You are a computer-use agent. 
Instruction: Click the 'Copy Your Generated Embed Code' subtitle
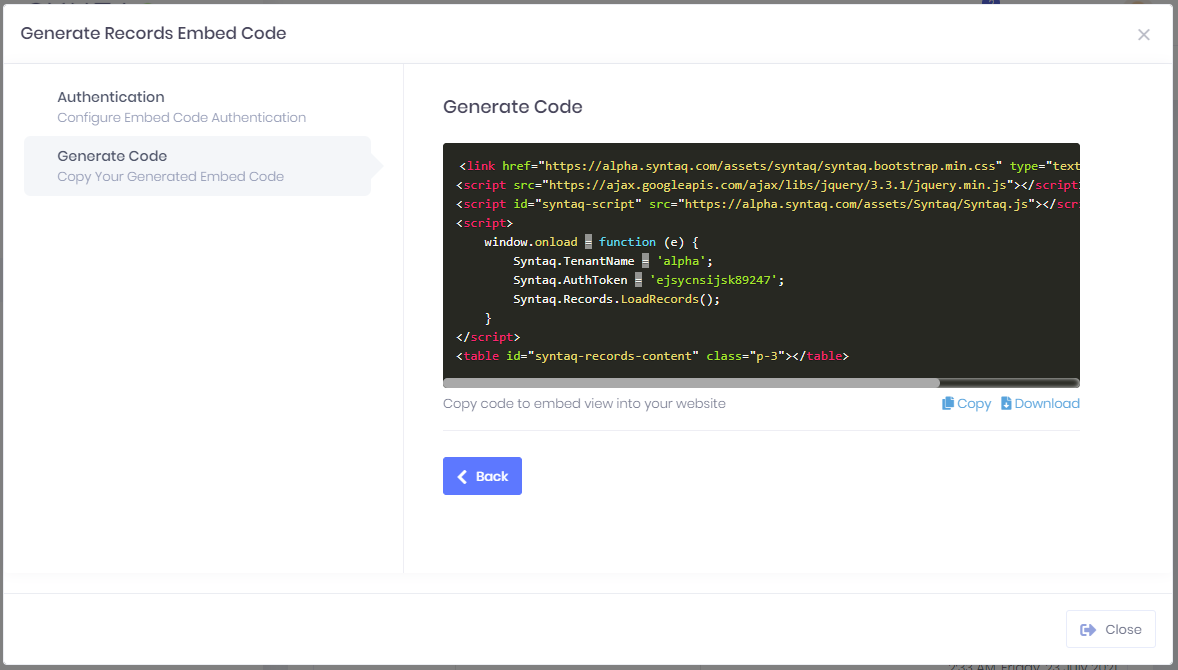click(171, 177)
